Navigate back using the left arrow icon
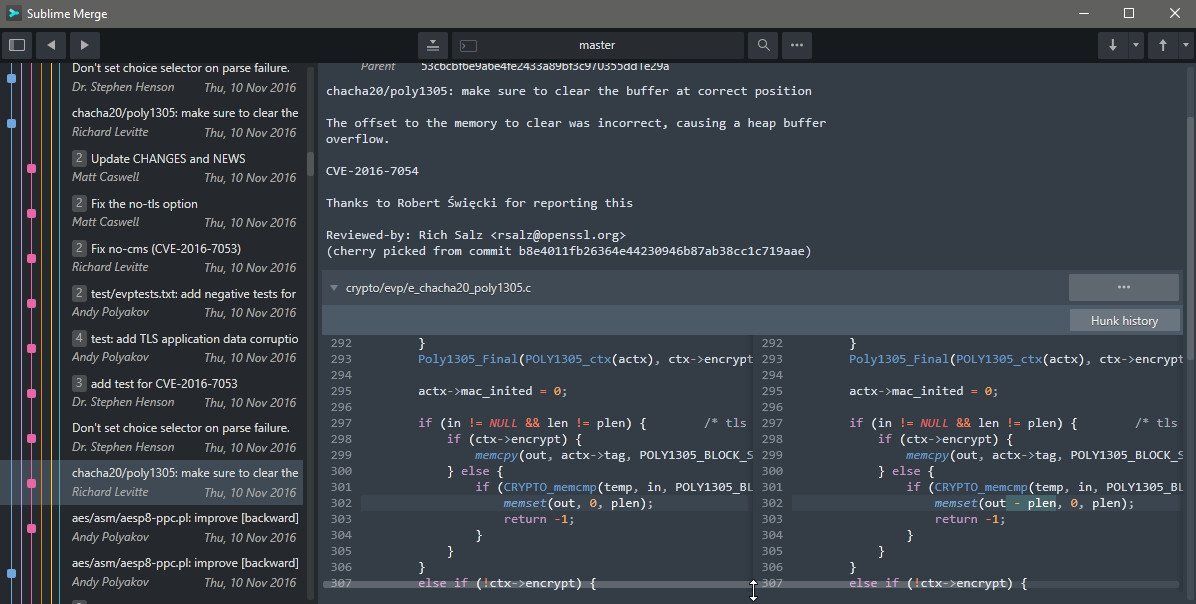1196x604 pixels. [x=50, y=45]
